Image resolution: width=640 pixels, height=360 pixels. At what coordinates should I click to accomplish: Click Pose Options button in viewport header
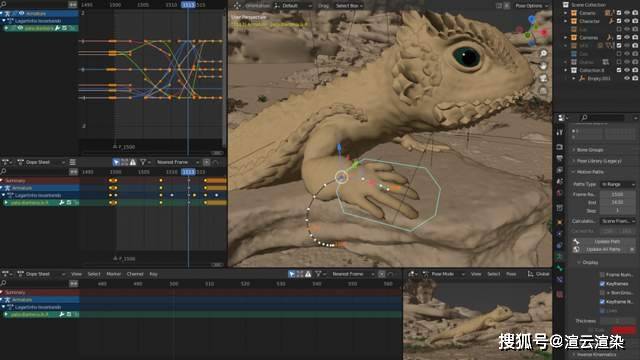click(x=531, y=6)
